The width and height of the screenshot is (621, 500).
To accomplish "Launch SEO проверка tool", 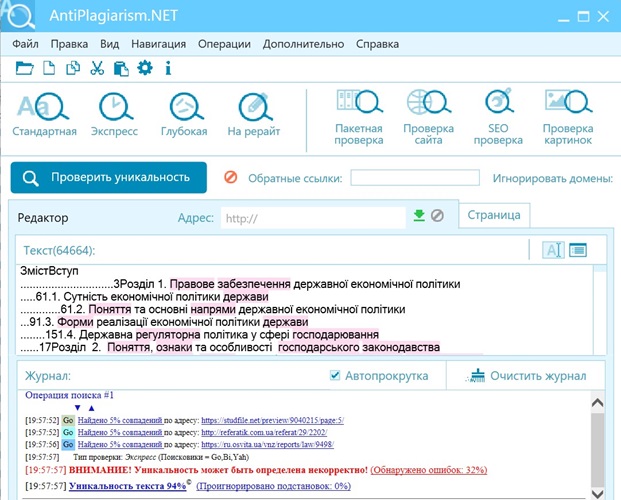I will 498,118.
